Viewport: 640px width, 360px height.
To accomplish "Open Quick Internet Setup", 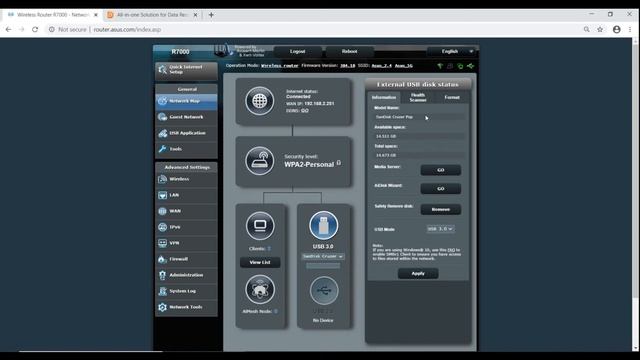I will coord(186,70).
